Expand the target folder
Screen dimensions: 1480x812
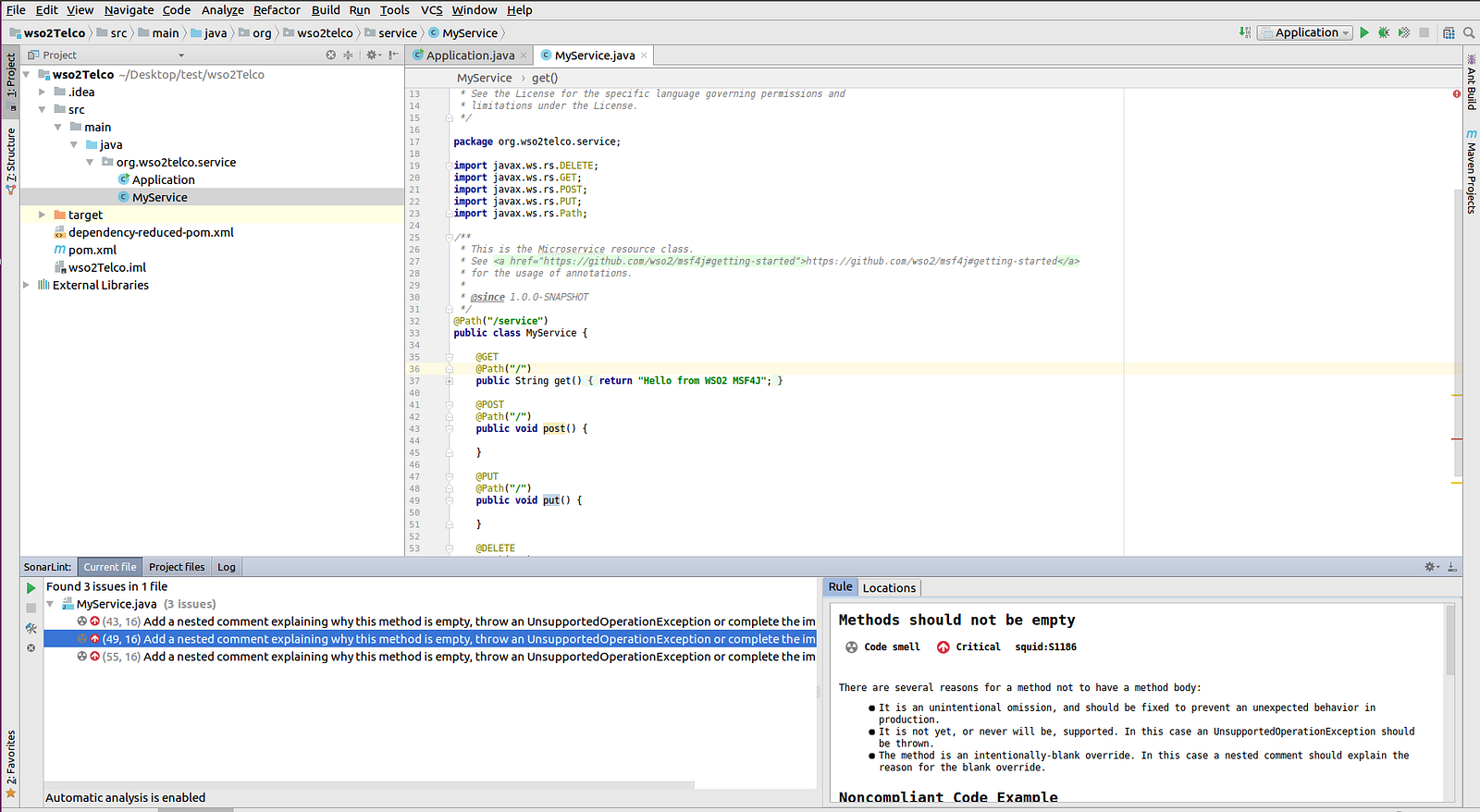(x=42, y=215)
